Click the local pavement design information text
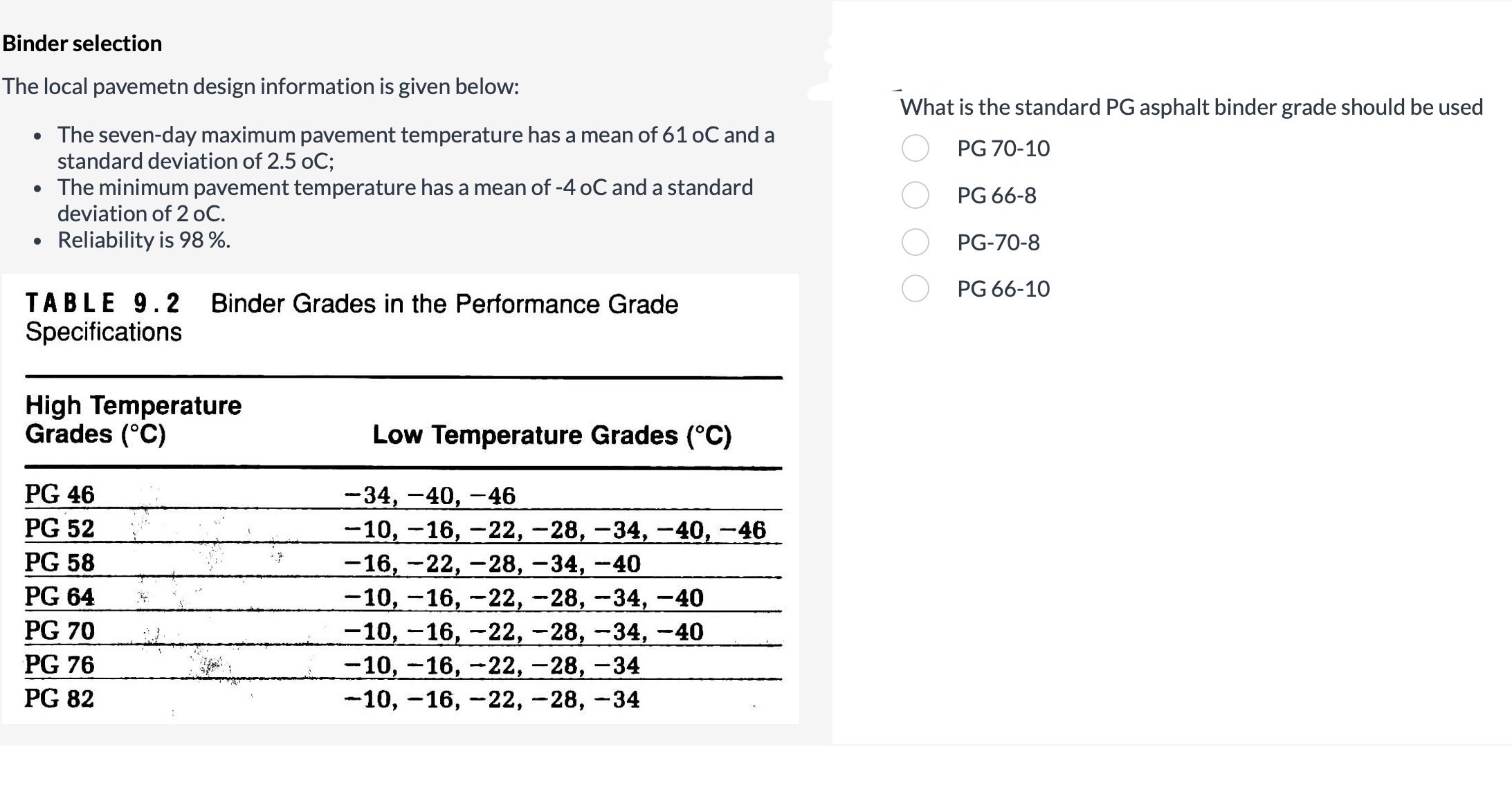1512x796 pixels. (259, 86)
